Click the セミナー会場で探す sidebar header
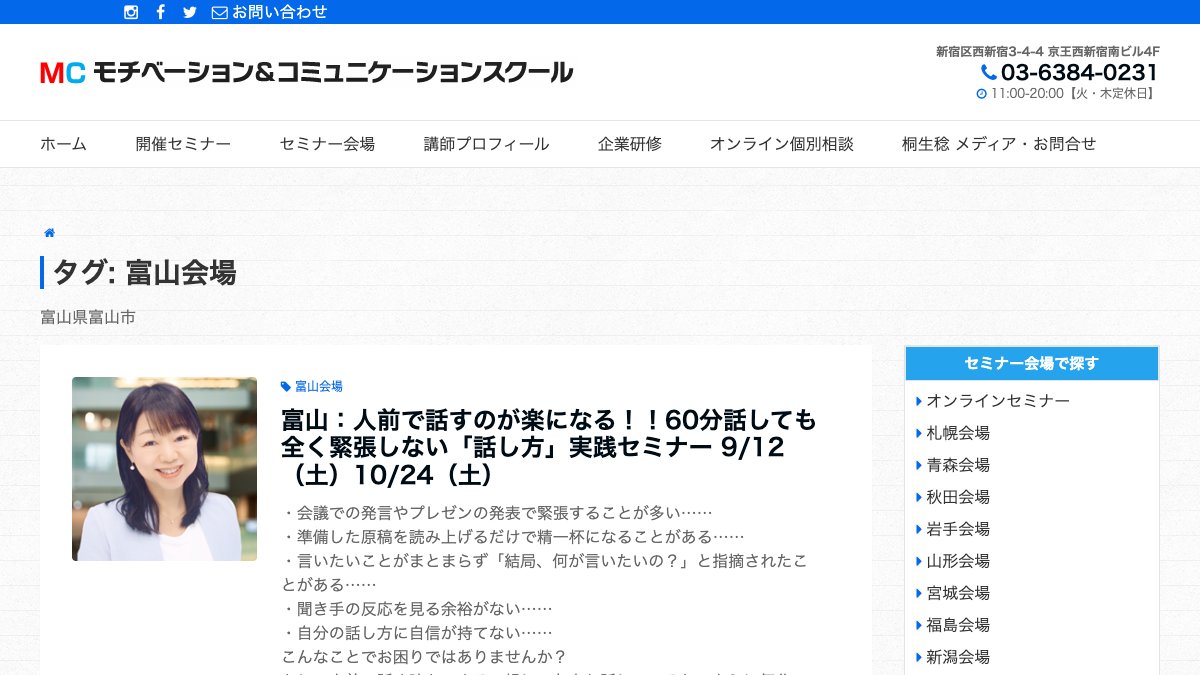Viewport: 1200px width, 675px height. coord(1032,364)
